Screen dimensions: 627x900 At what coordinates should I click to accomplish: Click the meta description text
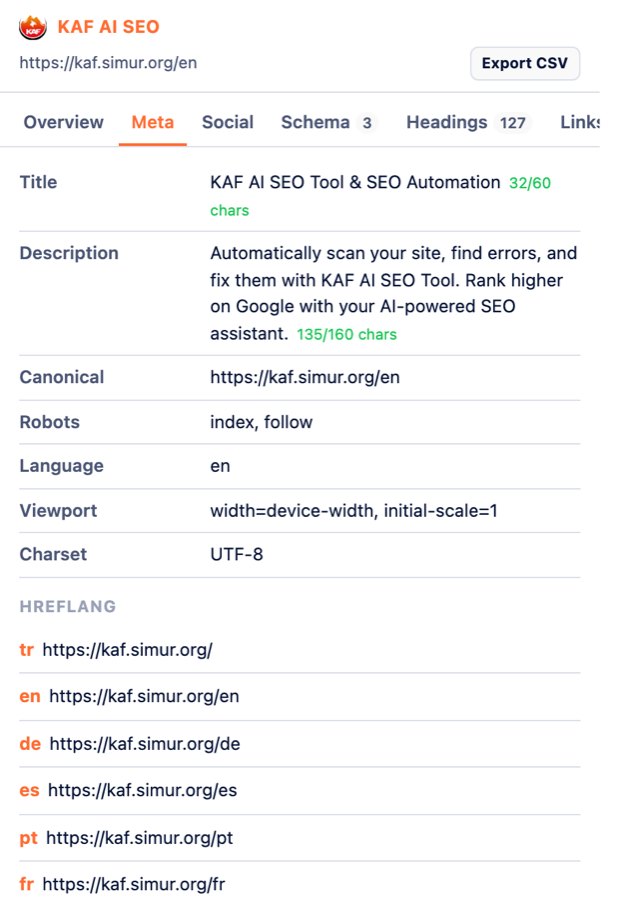(393, 293)
